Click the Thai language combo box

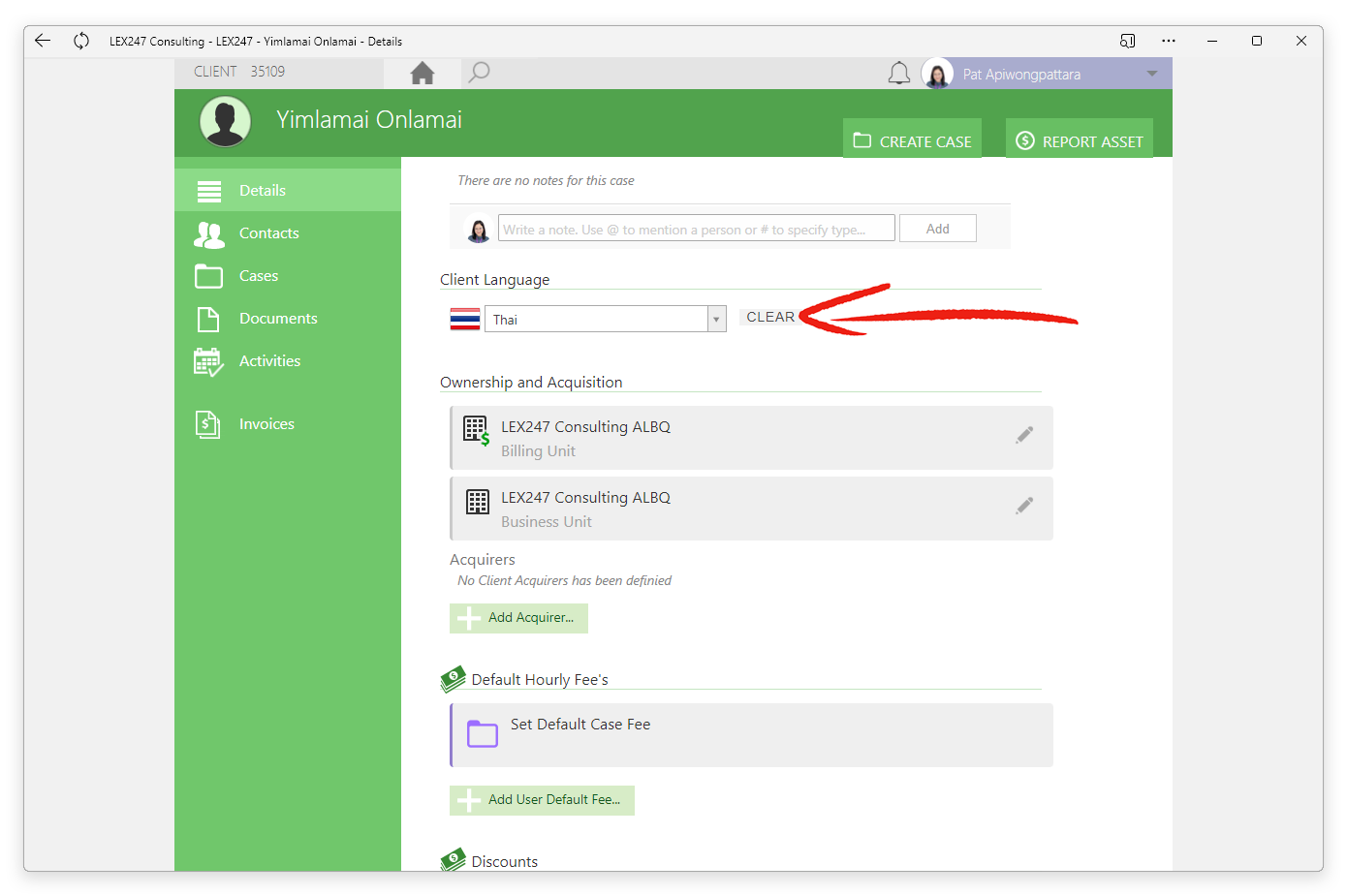605,319
